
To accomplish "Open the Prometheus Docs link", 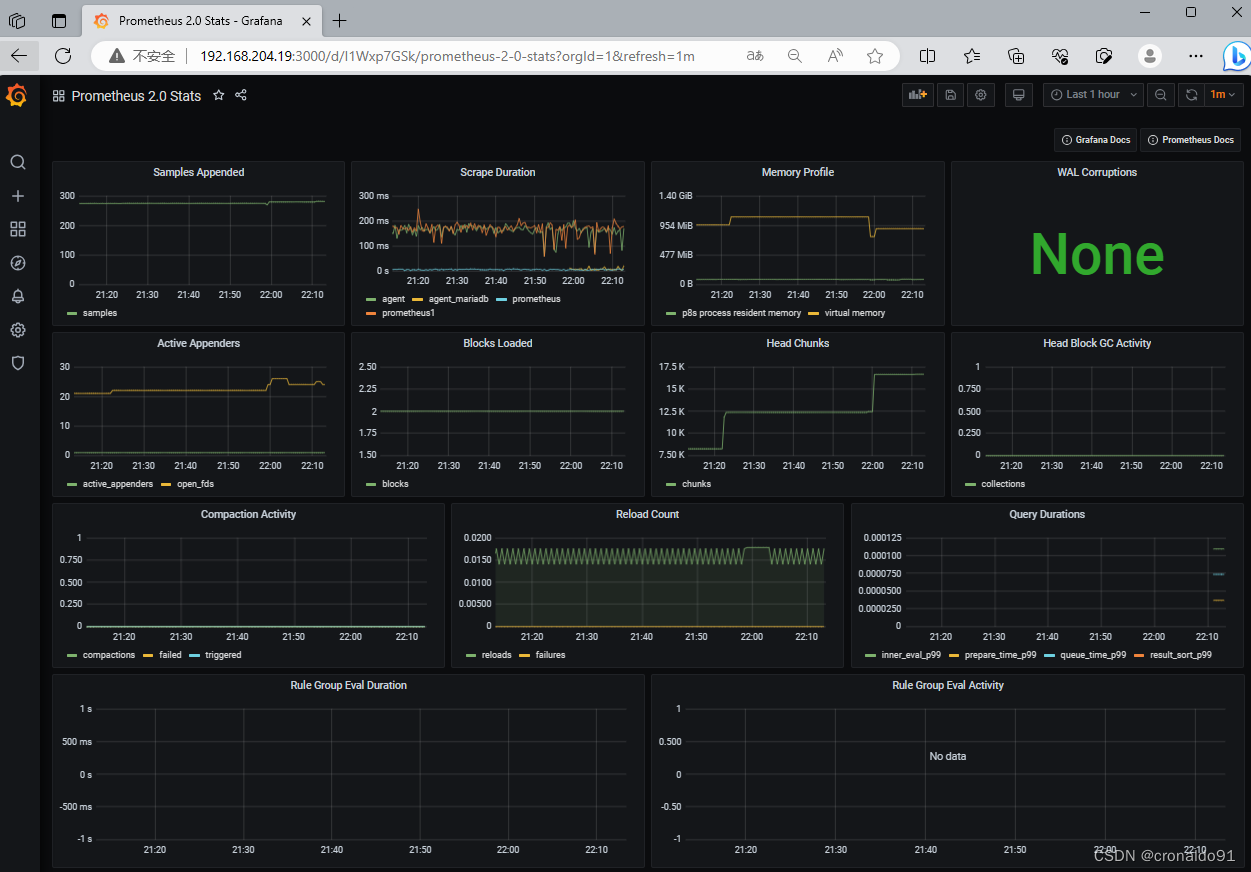I will tap(1190, 140).
